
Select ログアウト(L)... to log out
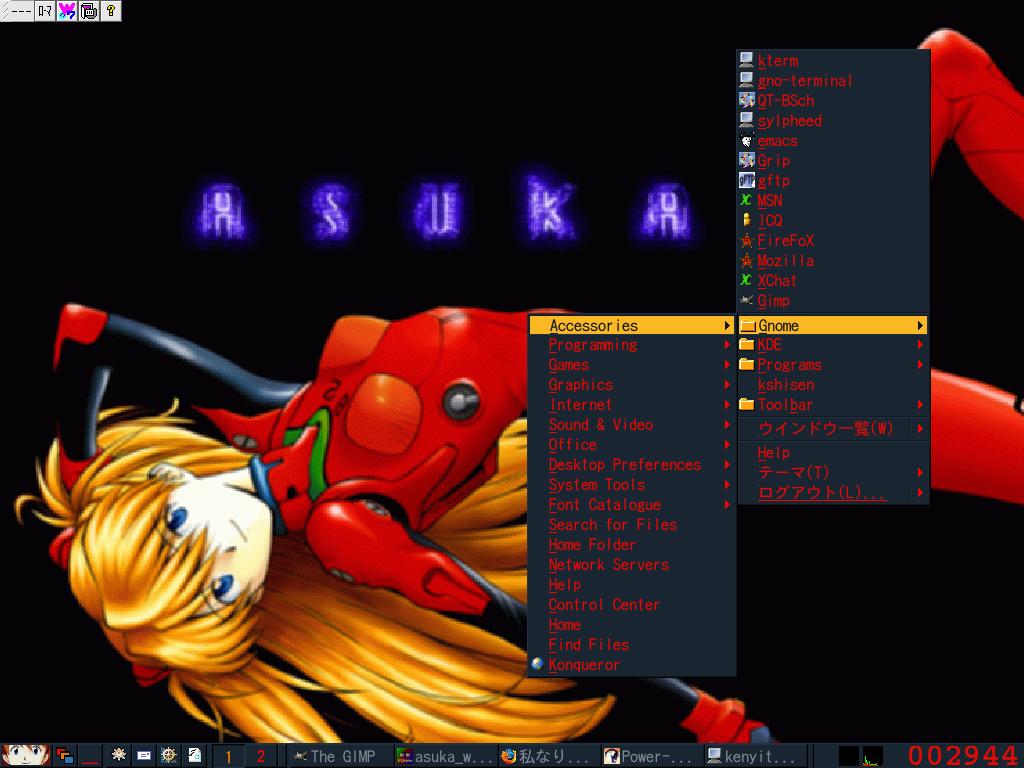pos(822,493)
